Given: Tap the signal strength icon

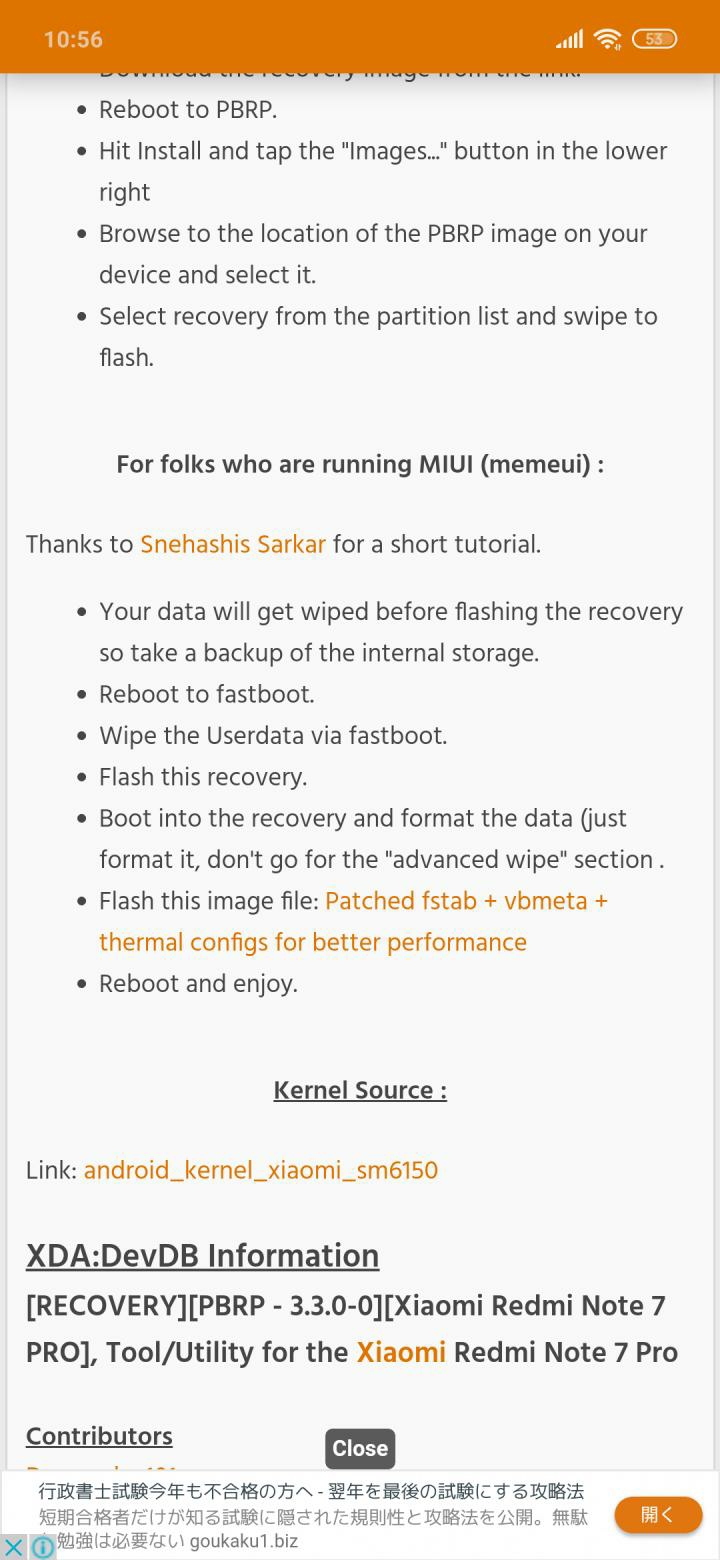Looking at the screenshot, I should [569, 39].
